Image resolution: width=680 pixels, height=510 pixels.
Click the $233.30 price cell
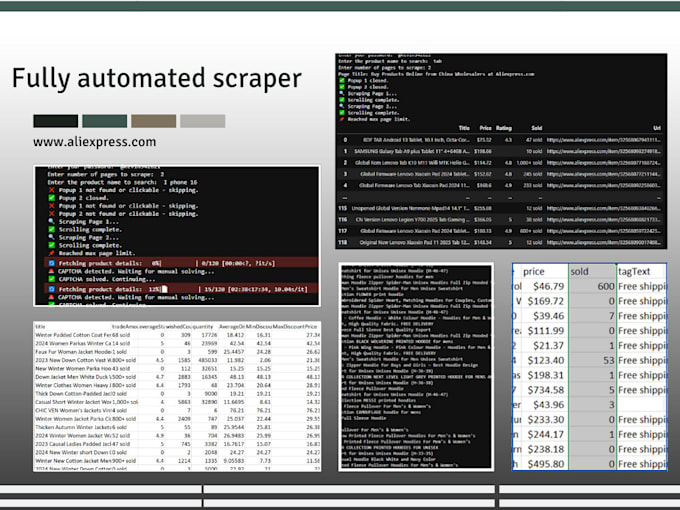tap(546, 419)
